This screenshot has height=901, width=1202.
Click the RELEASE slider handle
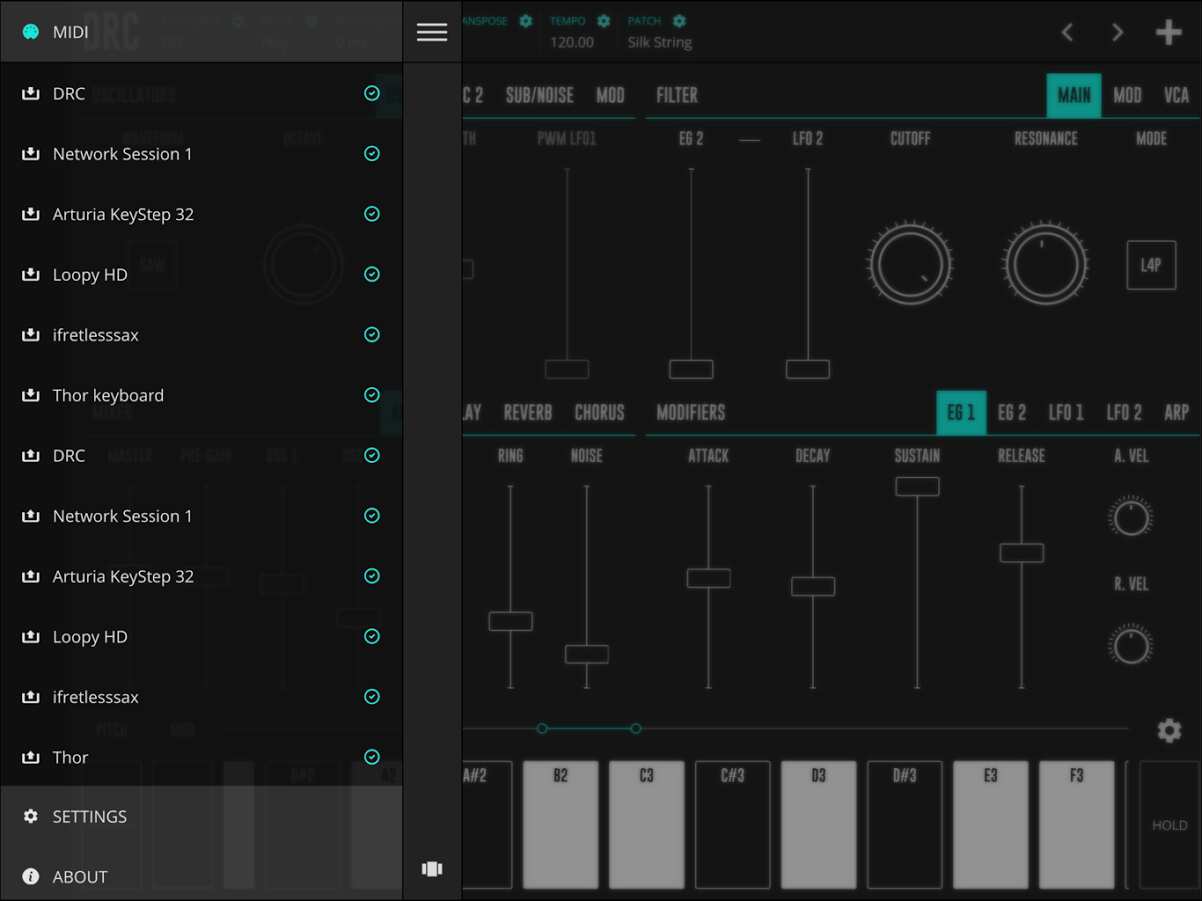click(1021, 552)
